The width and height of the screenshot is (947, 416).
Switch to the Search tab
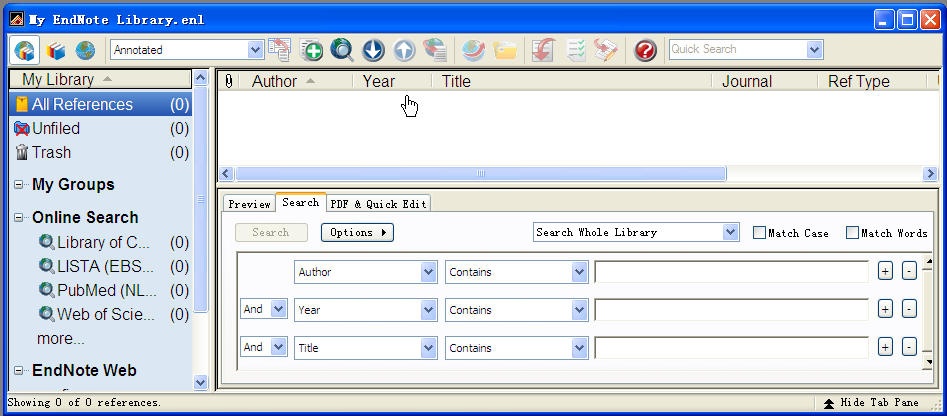point(300,202)
